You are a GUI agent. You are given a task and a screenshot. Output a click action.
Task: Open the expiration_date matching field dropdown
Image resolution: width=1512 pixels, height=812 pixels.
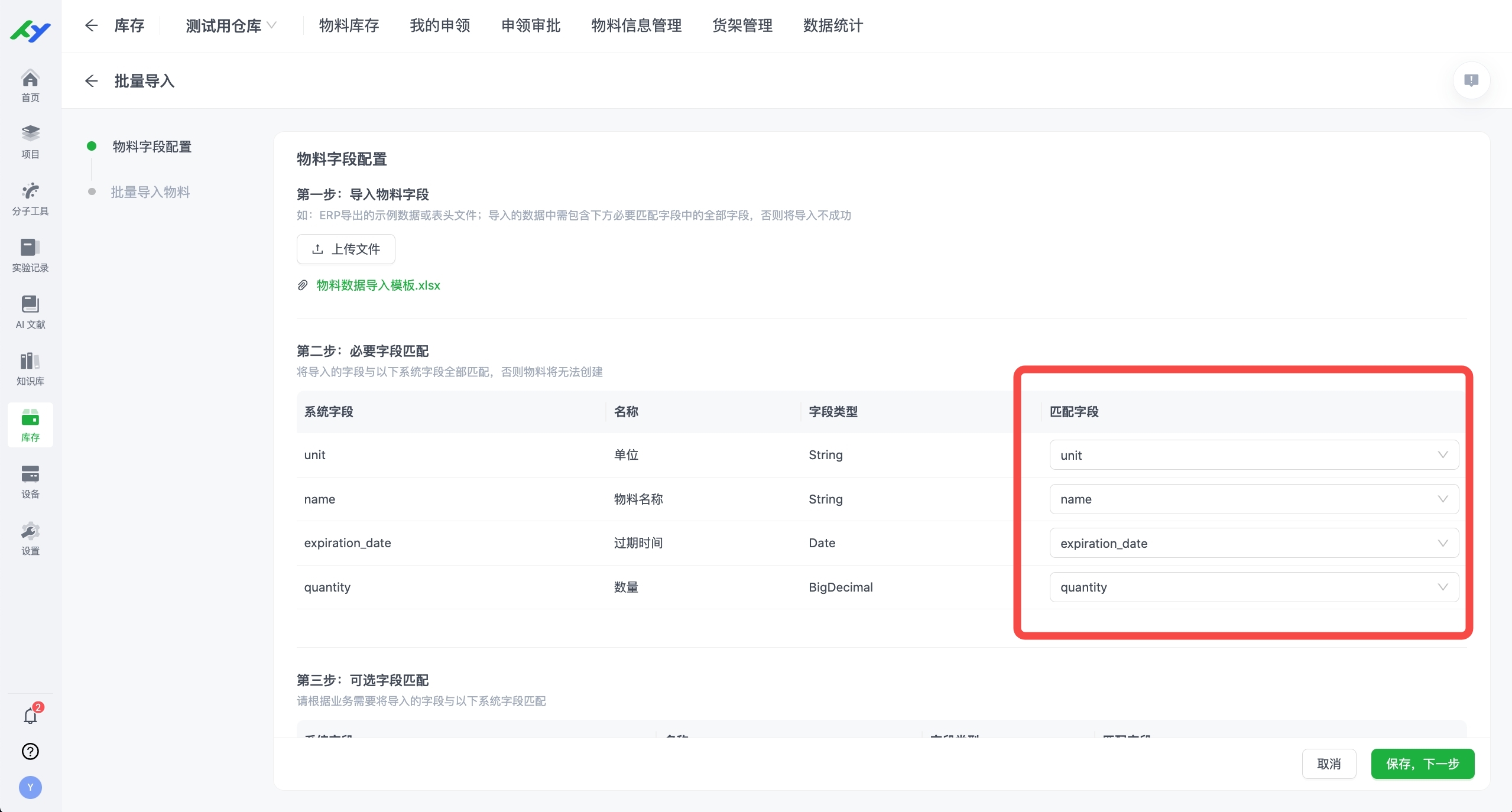pos(1253,543)
